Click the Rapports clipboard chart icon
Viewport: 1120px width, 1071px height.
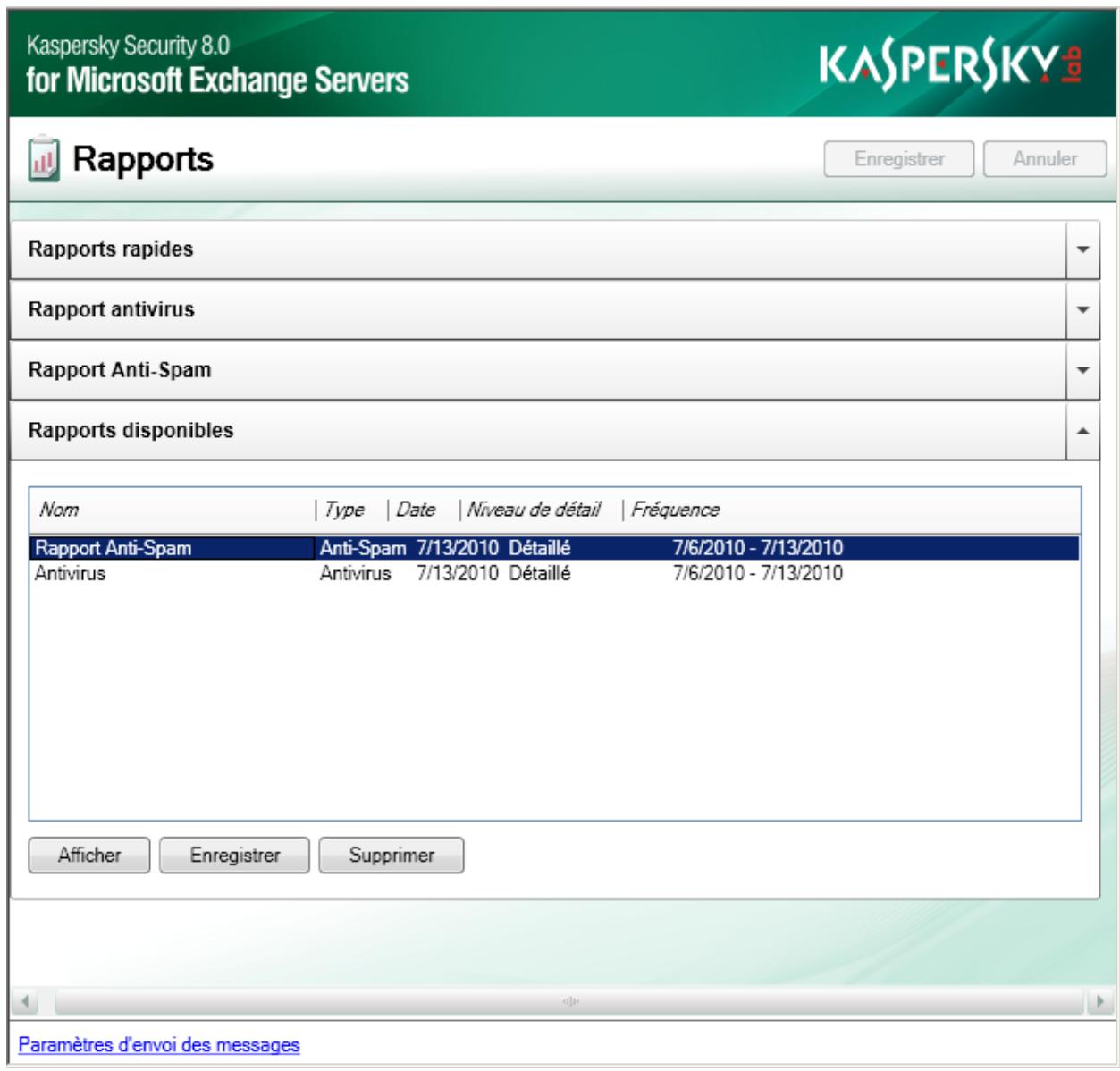click(x=44, y=160)
